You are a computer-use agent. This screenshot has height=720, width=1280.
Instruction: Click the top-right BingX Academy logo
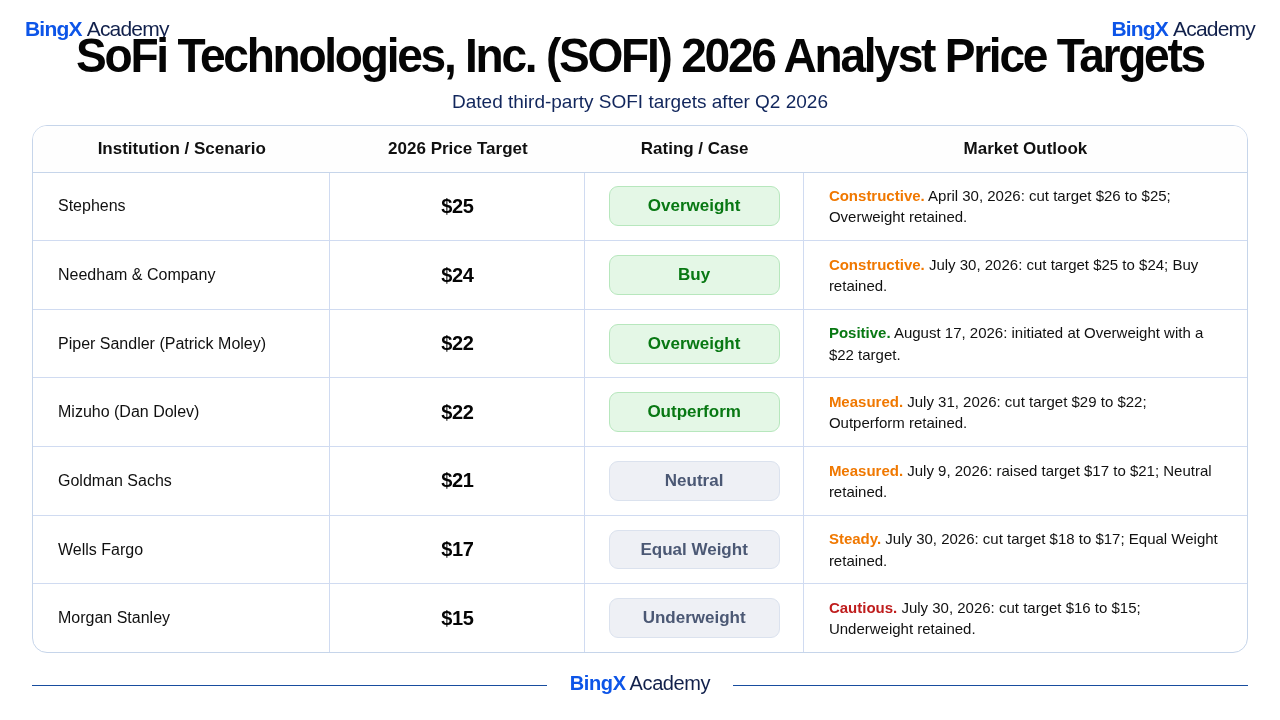click(x=1183, y=29)
